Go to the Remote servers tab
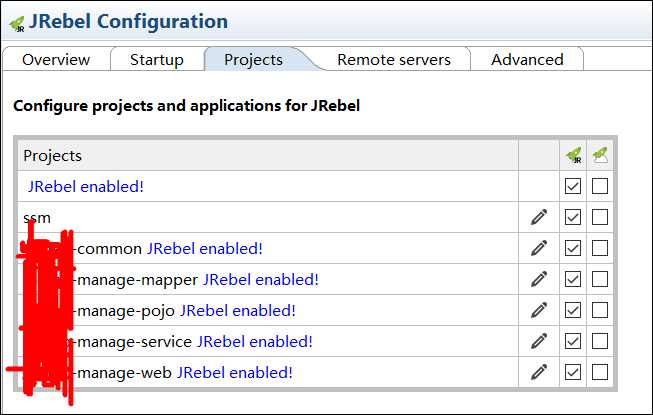Screen dimensions: 653x415 (x=394, y=60)
